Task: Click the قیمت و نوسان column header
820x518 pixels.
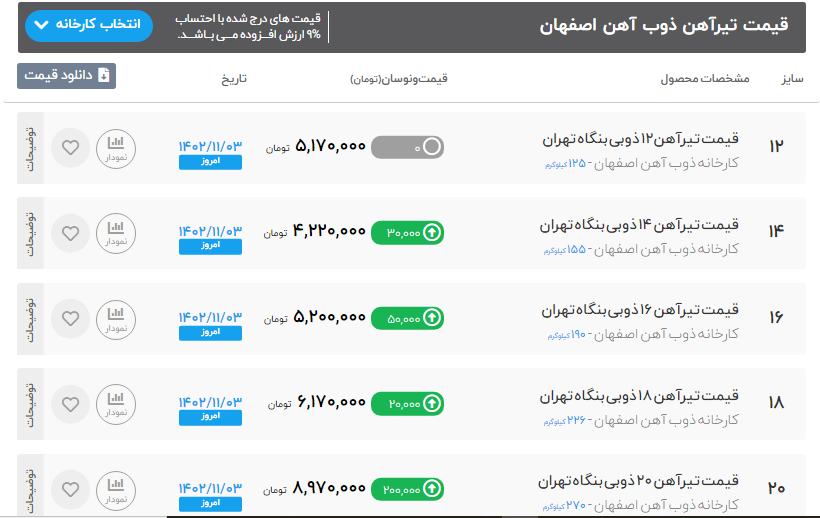Action: tap(398, 78)
